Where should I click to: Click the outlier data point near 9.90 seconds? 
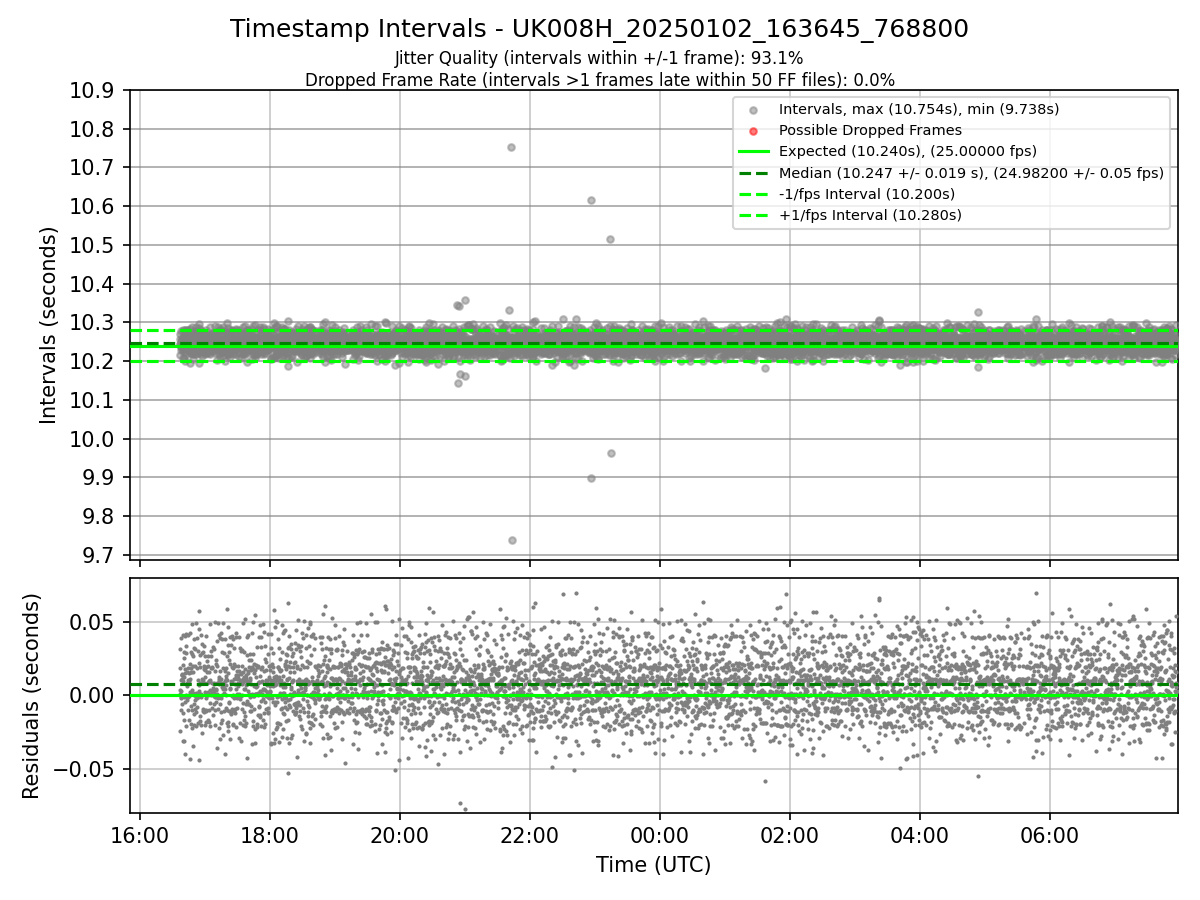tap(591, 478)
